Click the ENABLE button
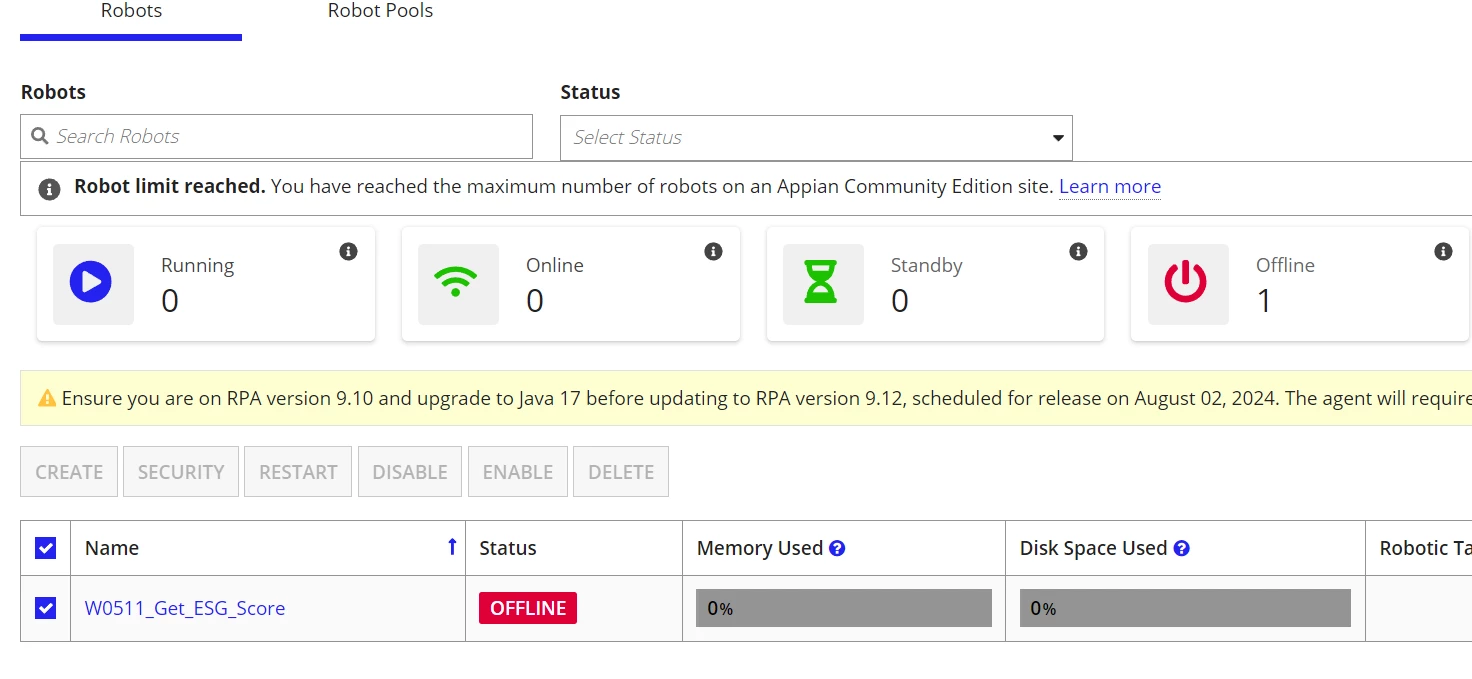The width and height of the screenshot is (1472, 679). 518,472
